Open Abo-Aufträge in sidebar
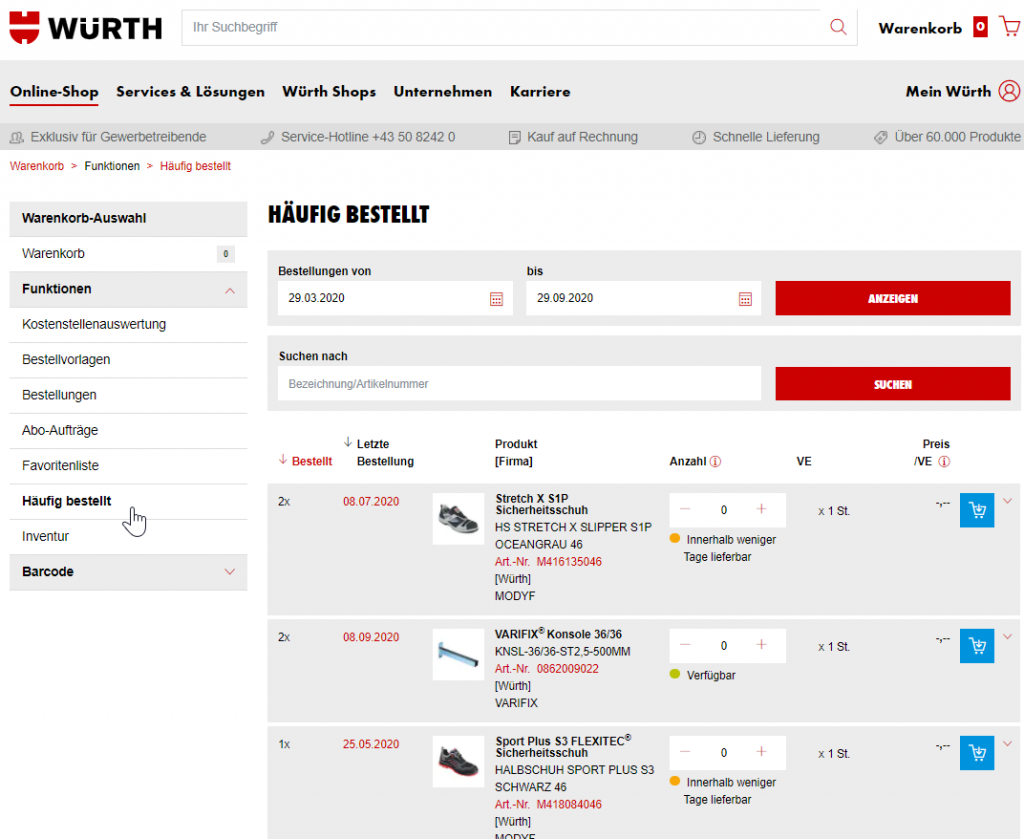 (128, 430)
